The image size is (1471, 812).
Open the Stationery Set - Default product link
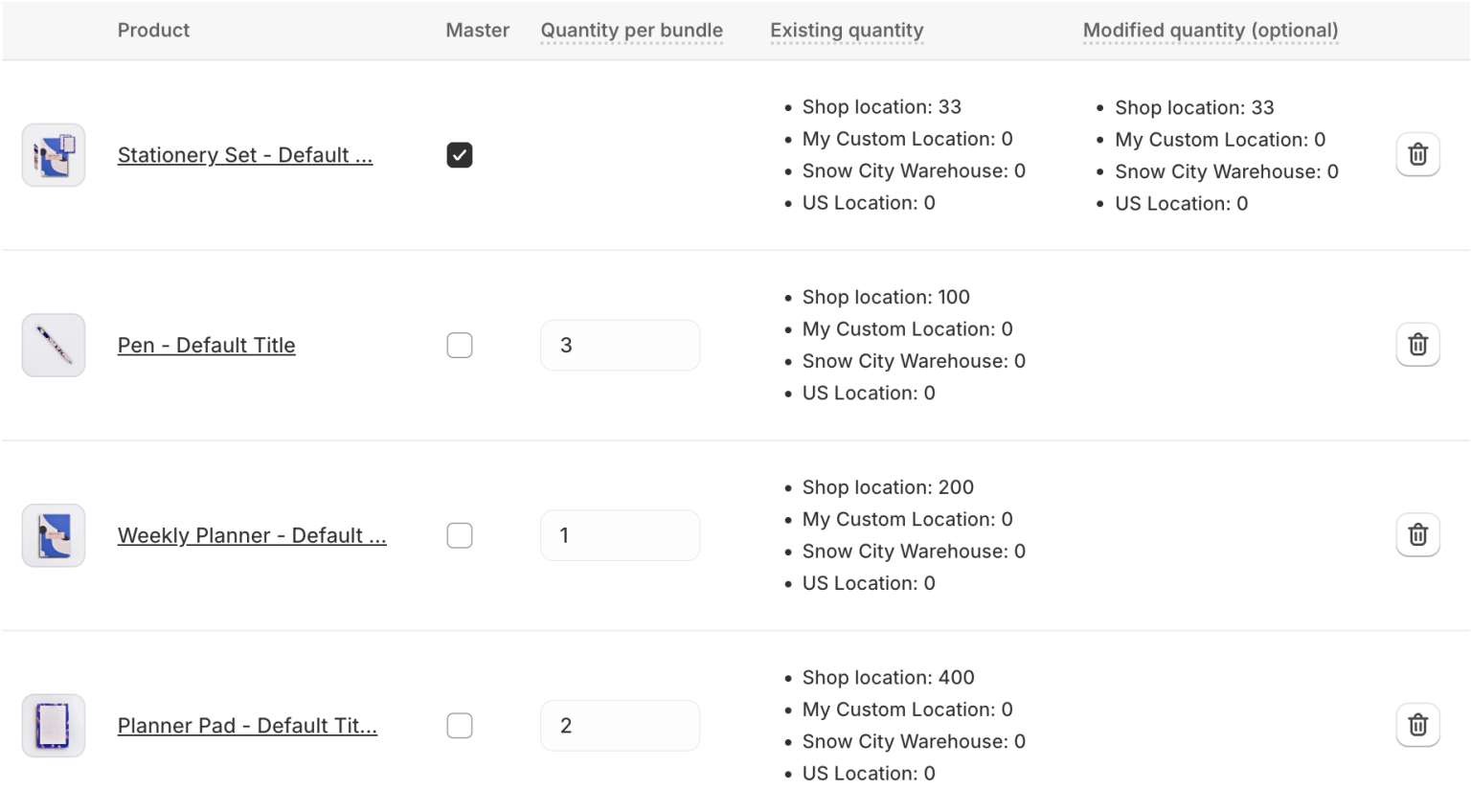[x=245, y=154]
